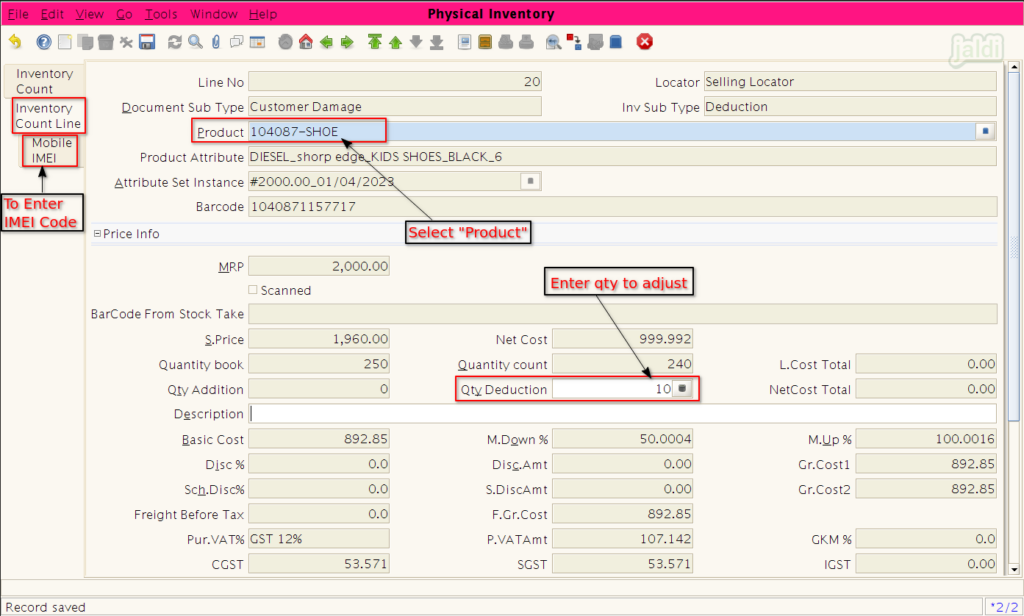
Task: Go to next record with the gray down arrow
Action: point(416,42)
